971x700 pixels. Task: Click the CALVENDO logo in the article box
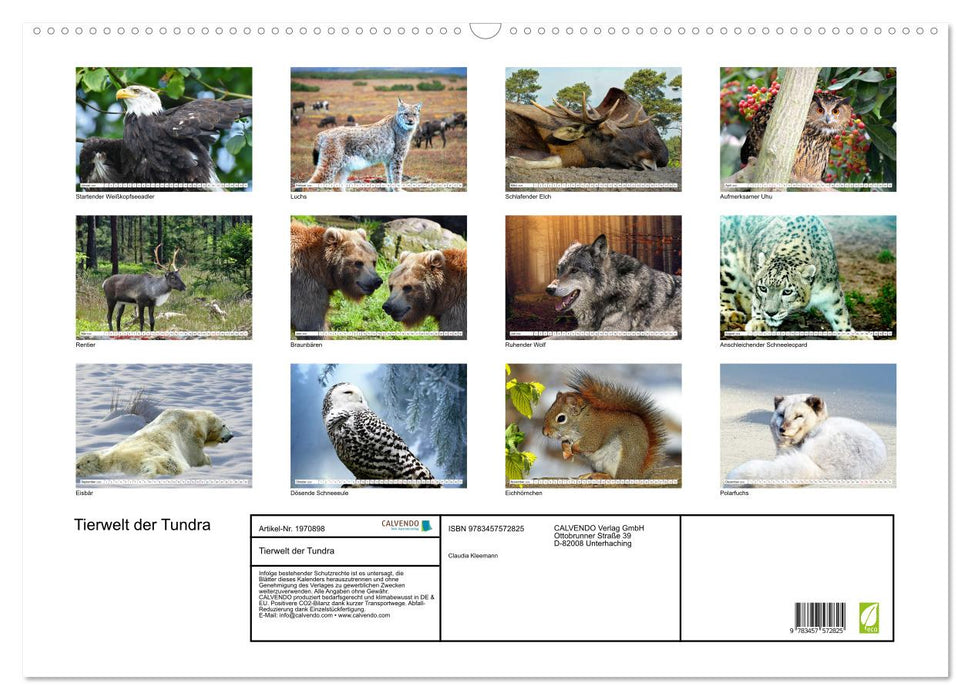click(403, 524)
